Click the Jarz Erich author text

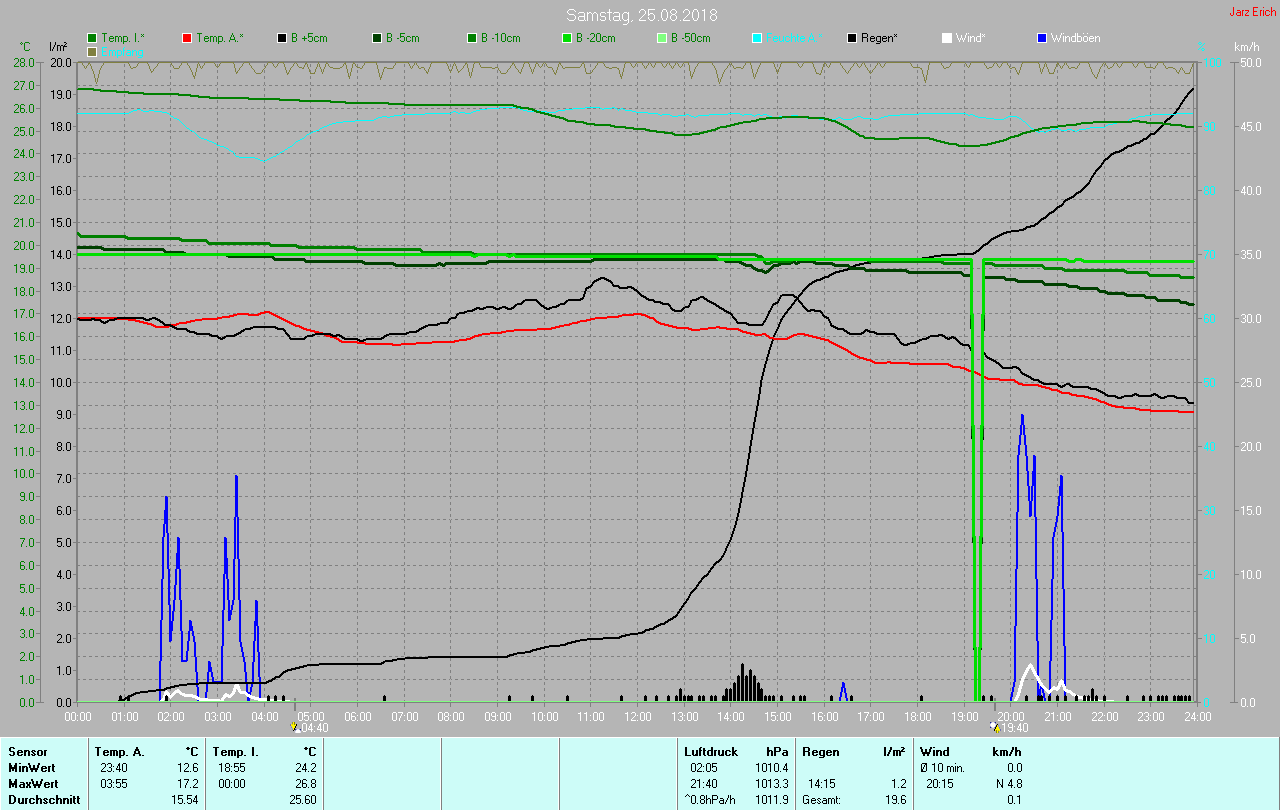tap(1252, 12)
